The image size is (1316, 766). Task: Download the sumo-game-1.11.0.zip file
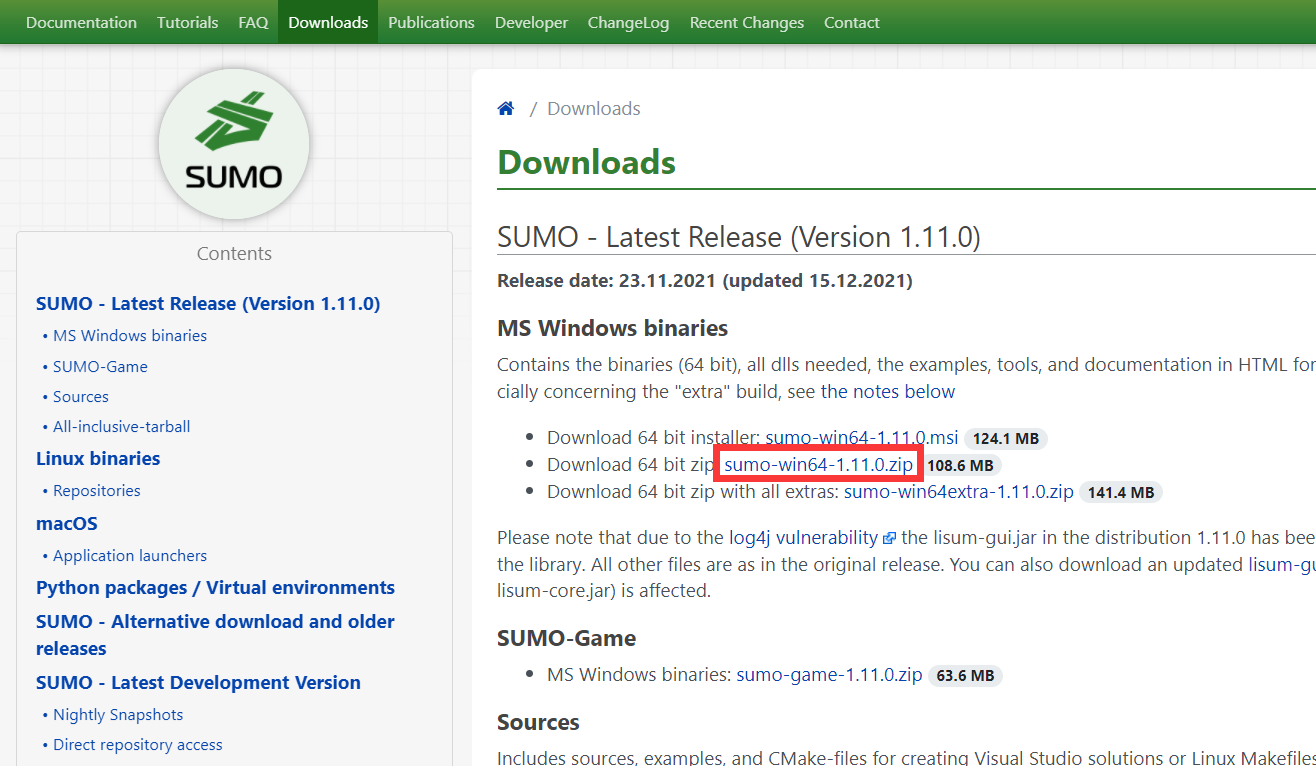click(x=828, y=674)
